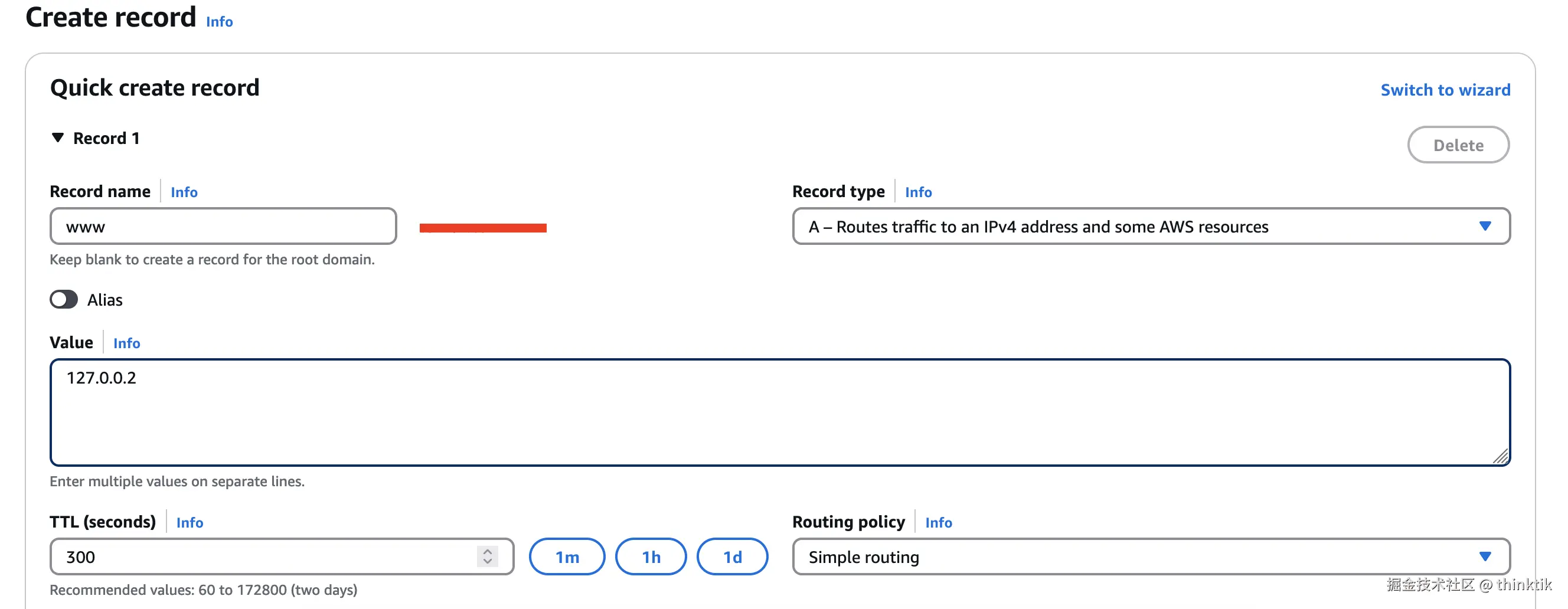Collapse the Record 1 disclosure triangle
This screenshot has width=1568, height=609.
click(58, 138)
